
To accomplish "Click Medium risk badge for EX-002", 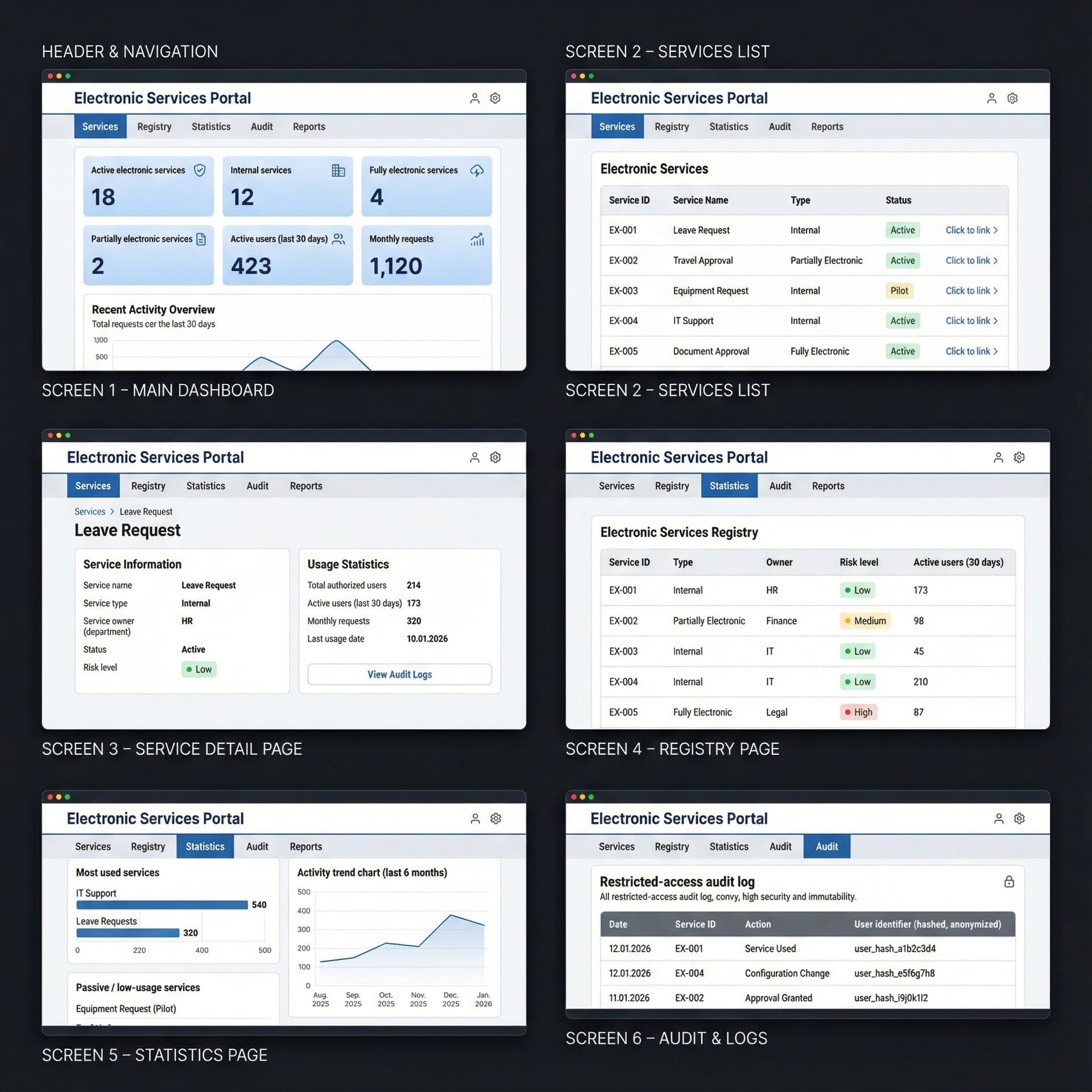I will click(865, 621).
